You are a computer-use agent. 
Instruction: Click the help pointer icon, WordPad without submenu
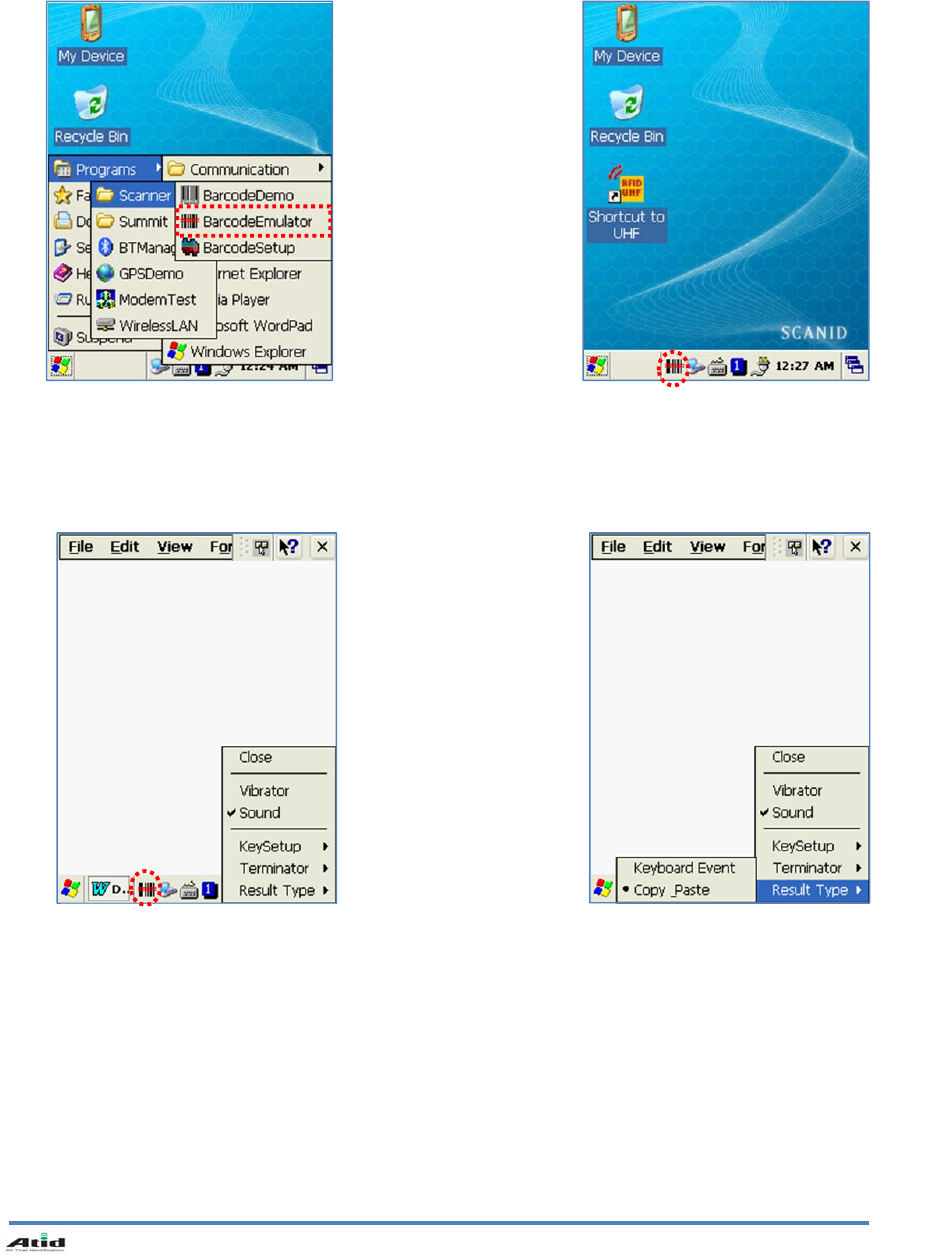289,547
